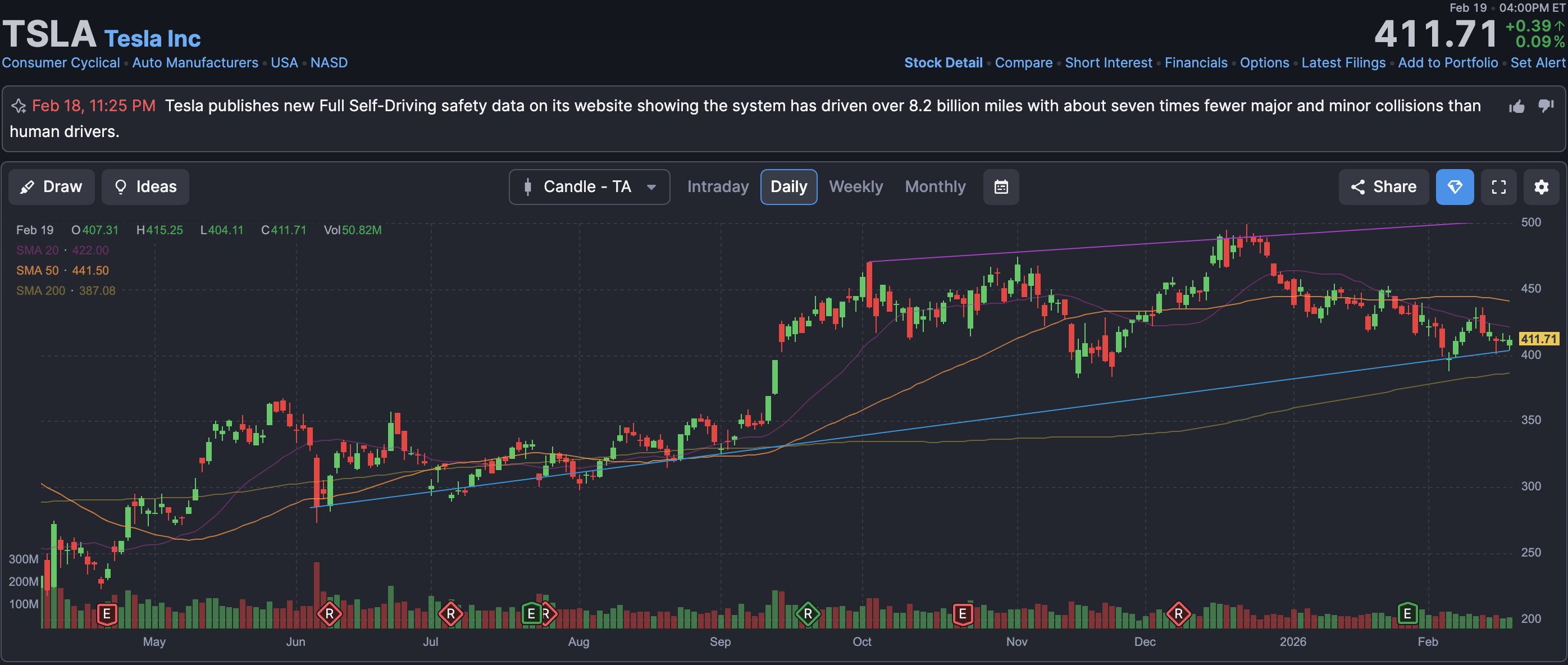1568x665 pixels.
Task: Open the Short Interest link
Action: click(x=1108, y=63)
